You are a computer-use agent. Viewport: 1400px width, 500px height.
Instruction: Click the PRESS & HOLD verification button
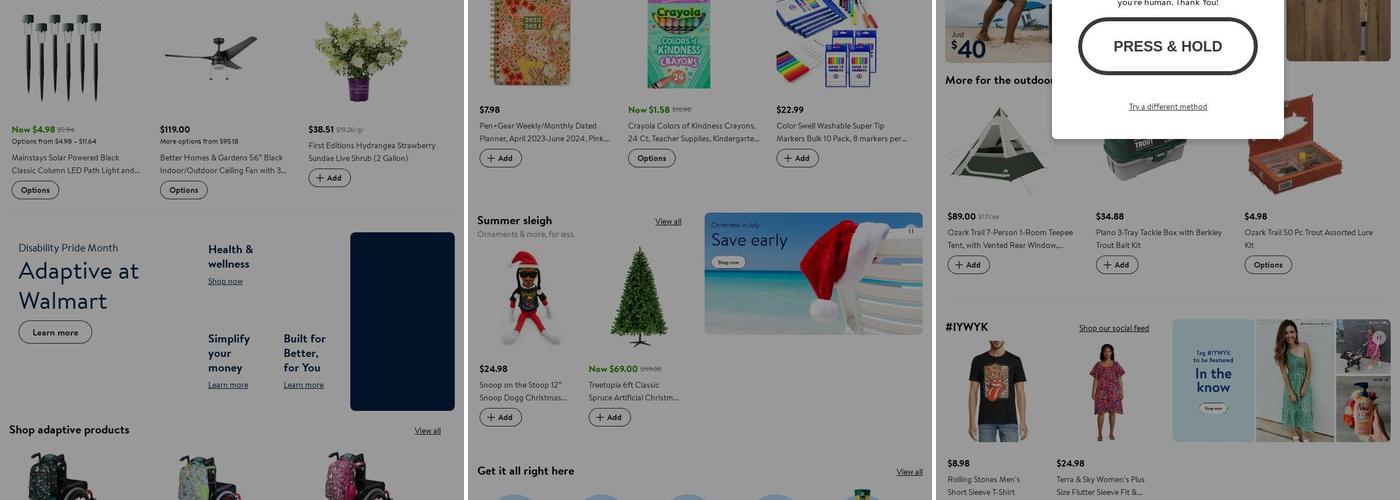tap(1168, 46)
